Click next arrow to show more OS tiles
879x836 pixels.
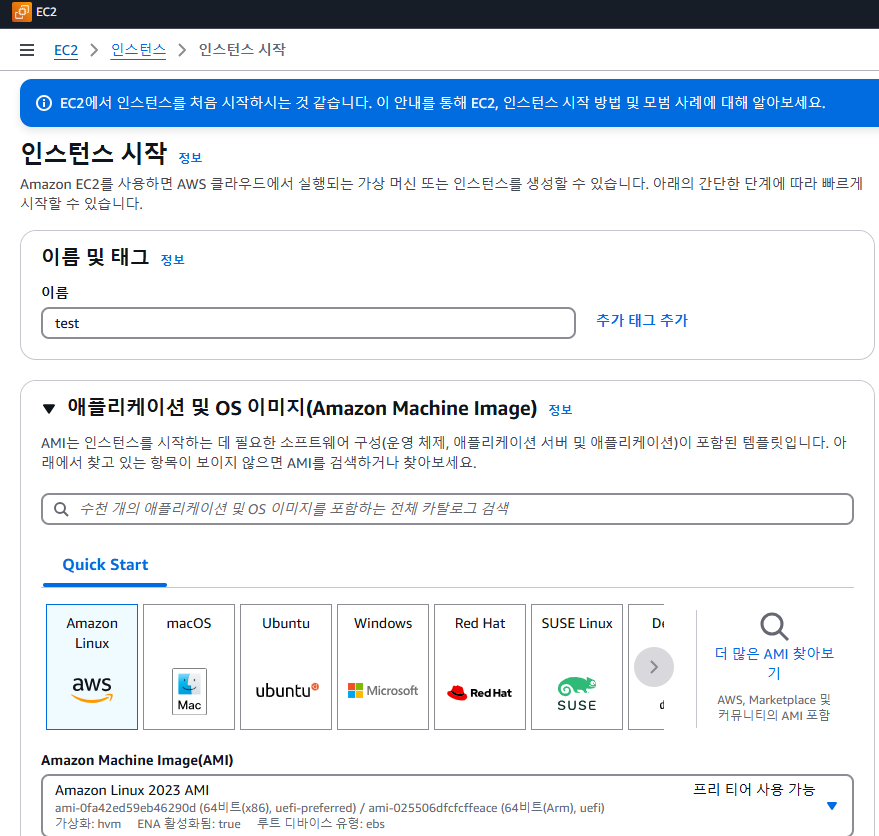click(654, 667)
